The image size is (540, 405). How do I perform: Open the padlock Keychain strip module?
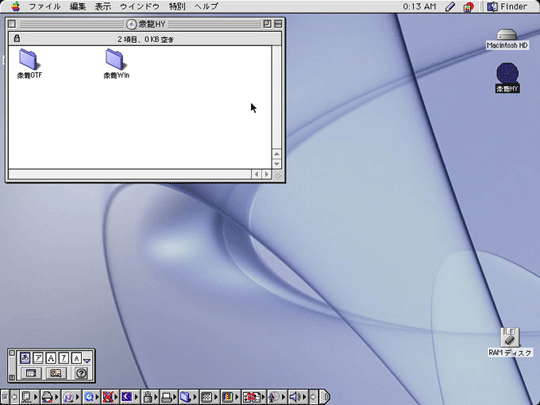[150, 397]
